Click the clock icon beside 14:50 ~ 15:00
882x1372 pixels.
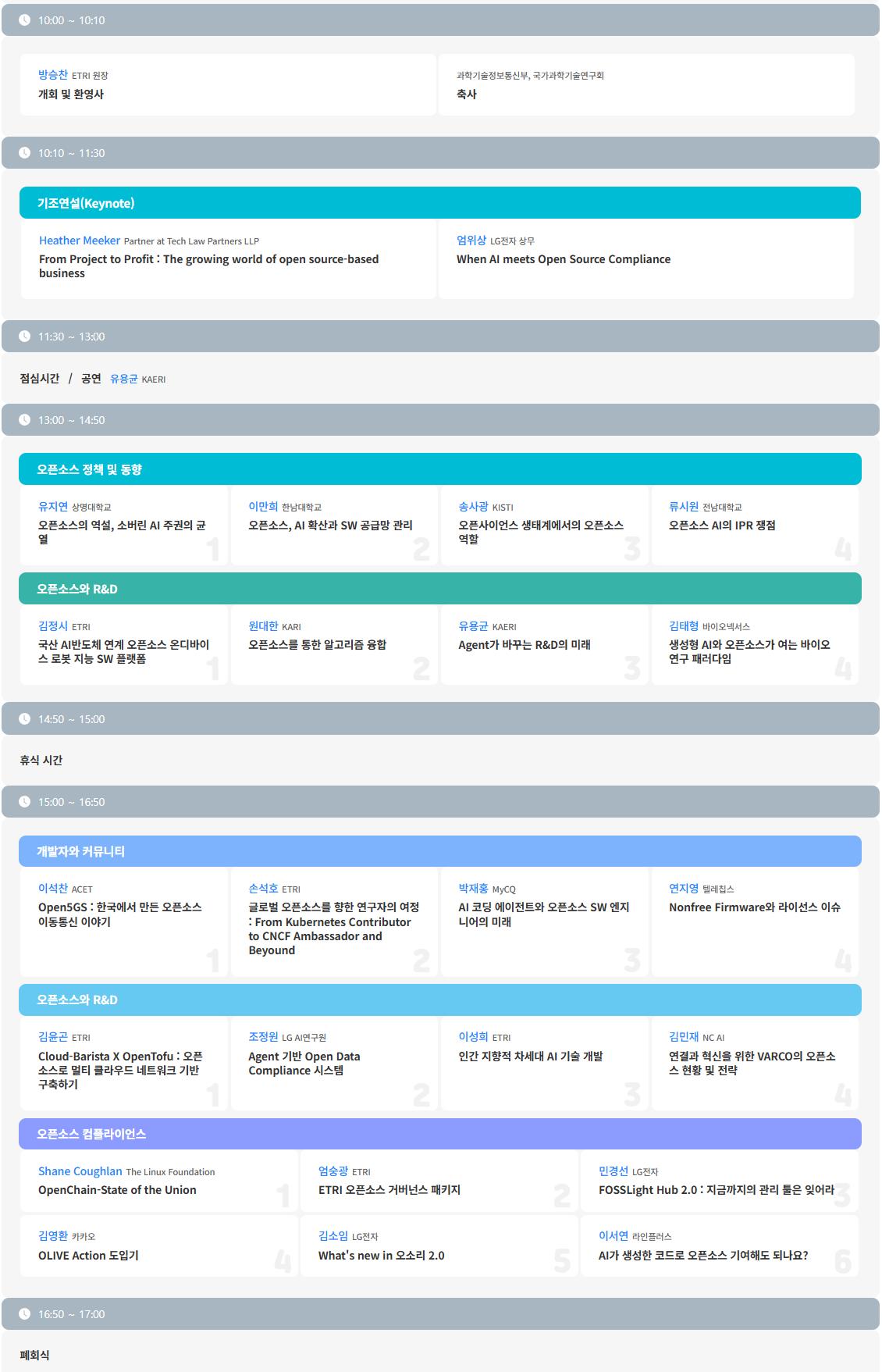pyautogui.click(x=25, y=719)
